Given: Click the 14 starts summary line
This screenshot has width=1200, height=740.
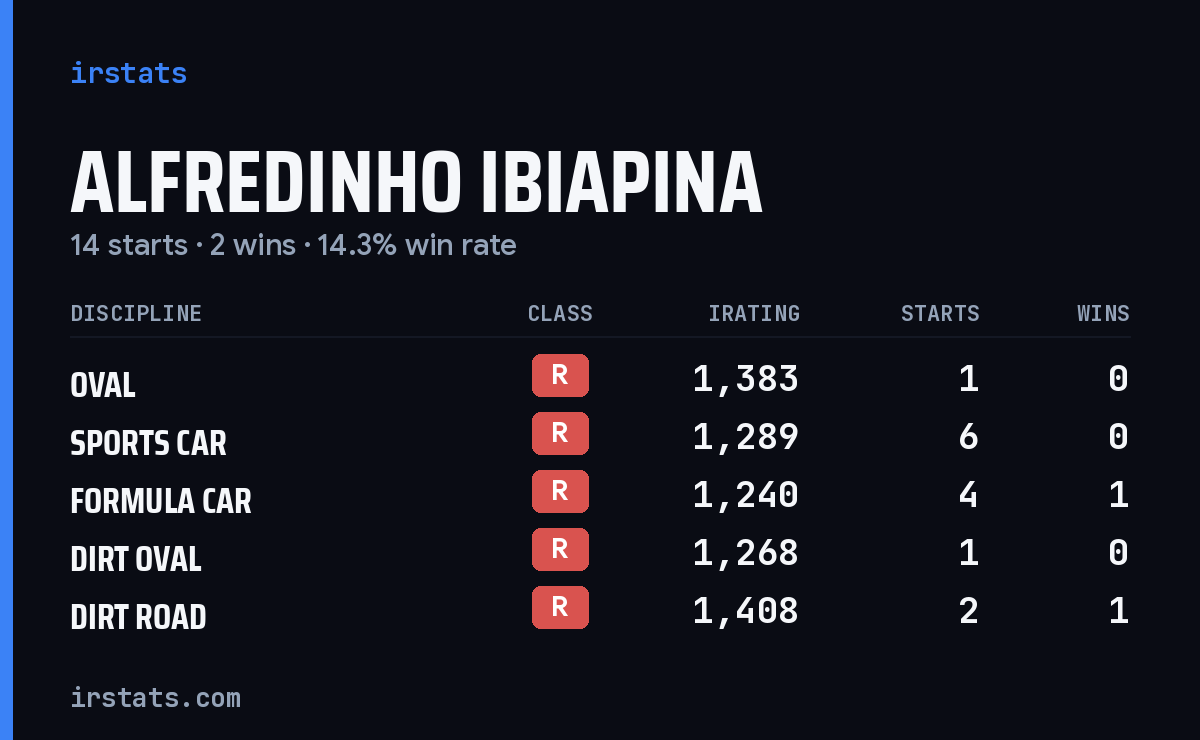Looking at the screenshot, I should click(x=293, y=245).
